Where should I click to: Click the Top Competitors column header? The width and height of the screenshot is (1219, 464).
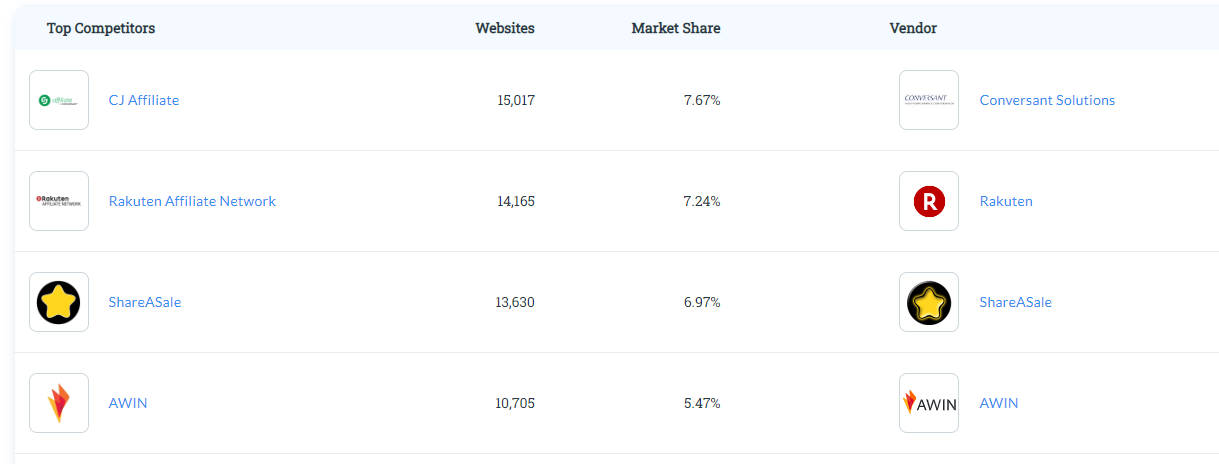(x=101, y=28)
